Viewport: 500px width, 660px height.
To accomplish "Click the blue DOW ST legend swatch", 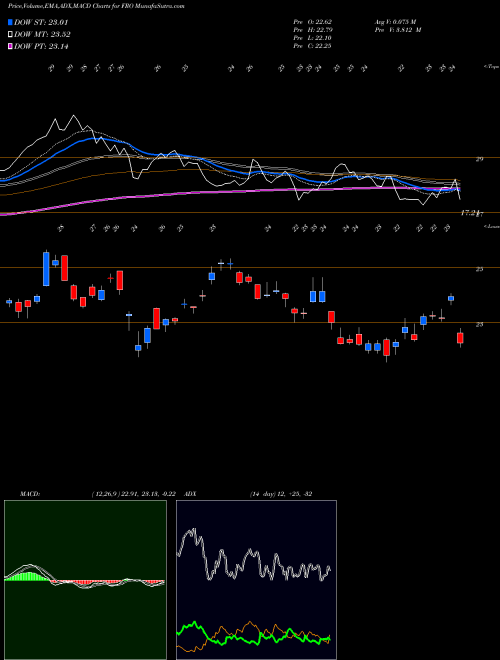I will [11, 22].
